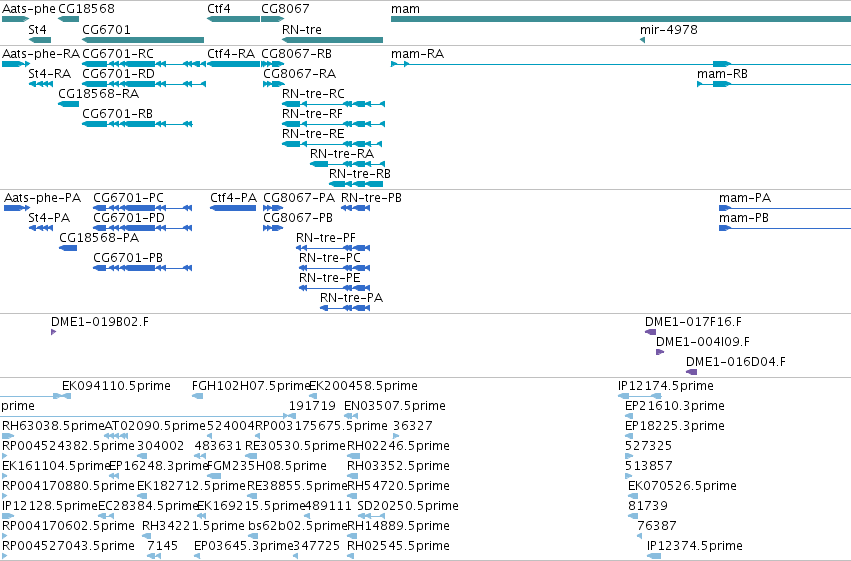The width and height of the screenshot is (851, 561).
Task: Select the CG8067-RB transcript
Action: coord(272,64)
